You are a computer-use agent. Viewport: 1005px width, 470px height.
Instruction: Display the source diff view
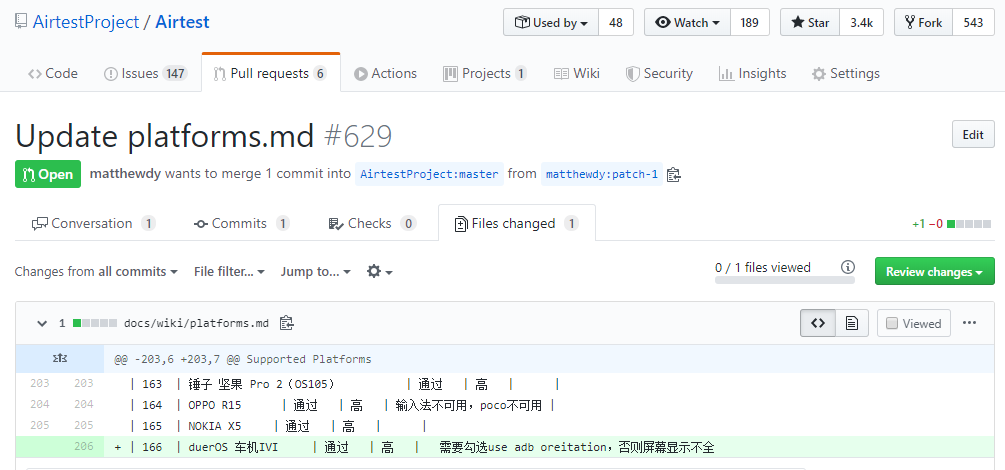pyautogui.click(x=818, y=323)
